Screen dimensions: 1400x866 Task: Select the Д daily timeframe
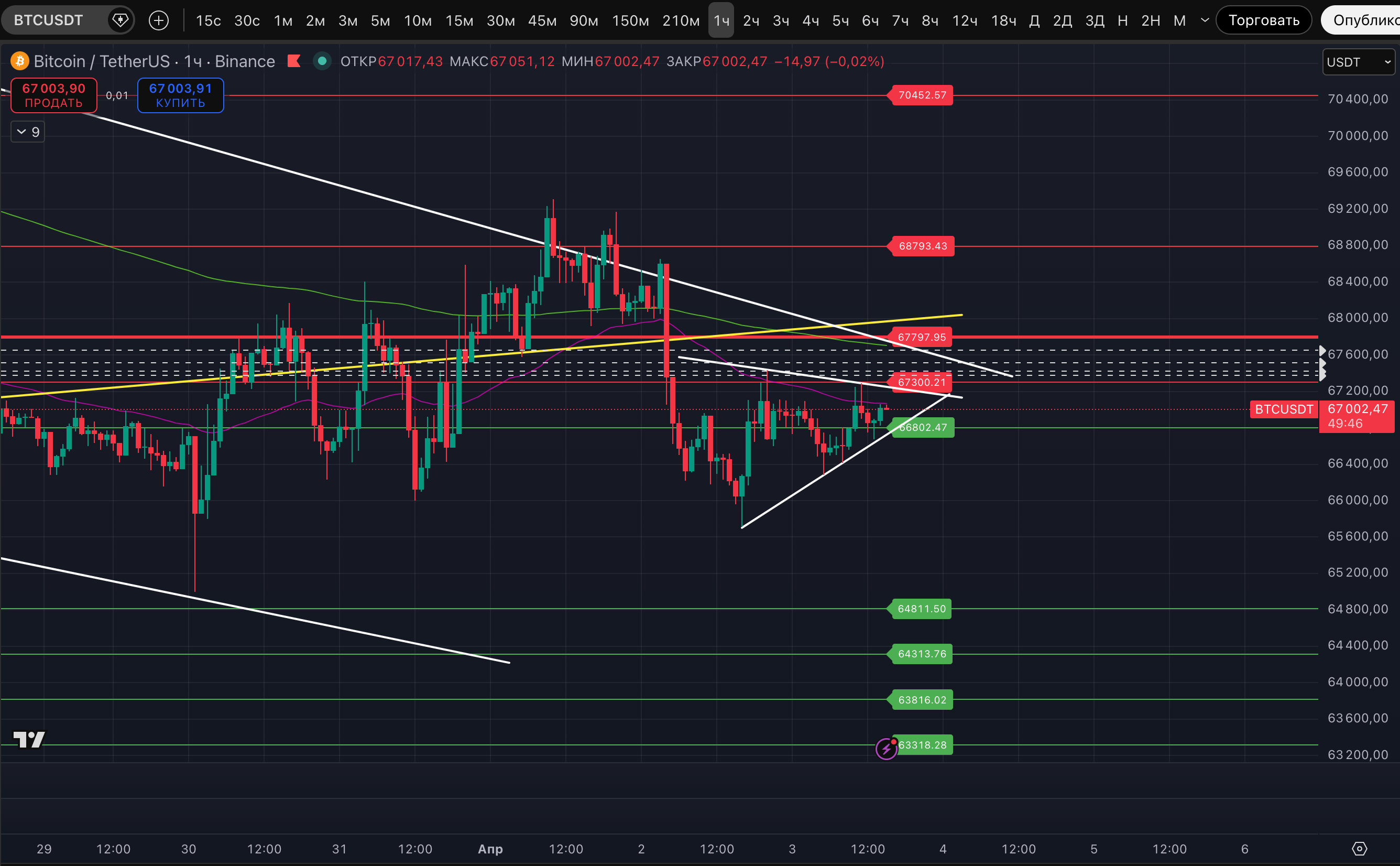pos(1034,20)
